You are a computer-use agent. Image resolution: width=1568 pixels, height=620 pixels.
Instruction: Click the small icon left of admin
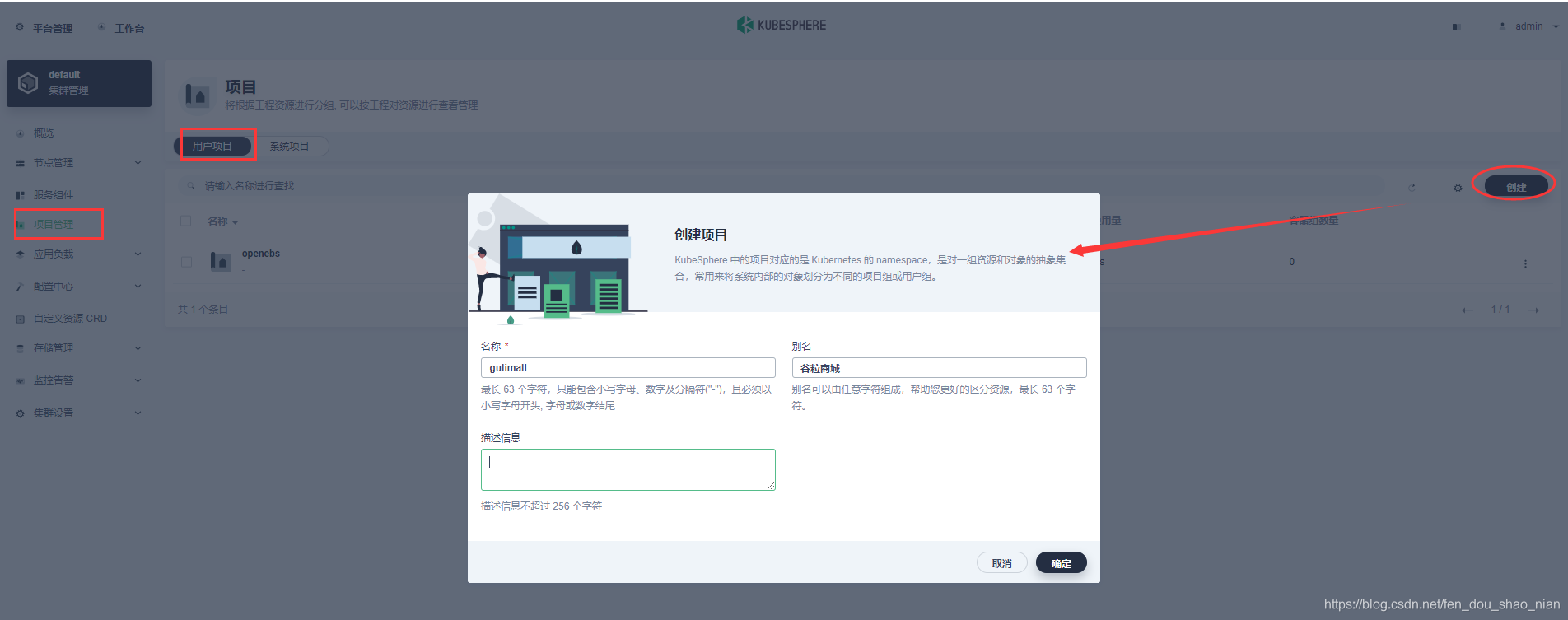click(x=1502, y=26)
